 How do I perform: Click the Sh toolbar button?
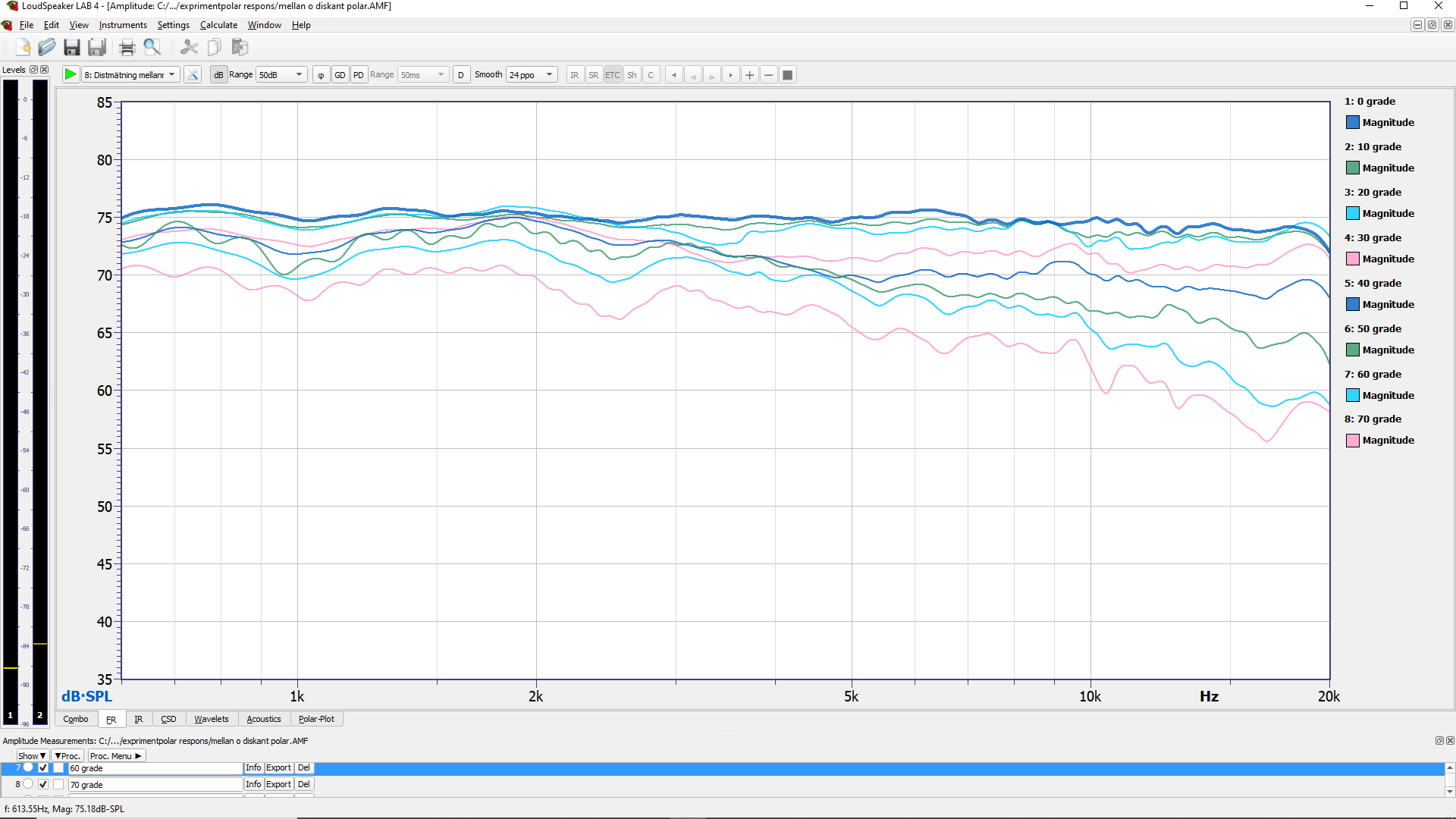(x=632, y=74)
